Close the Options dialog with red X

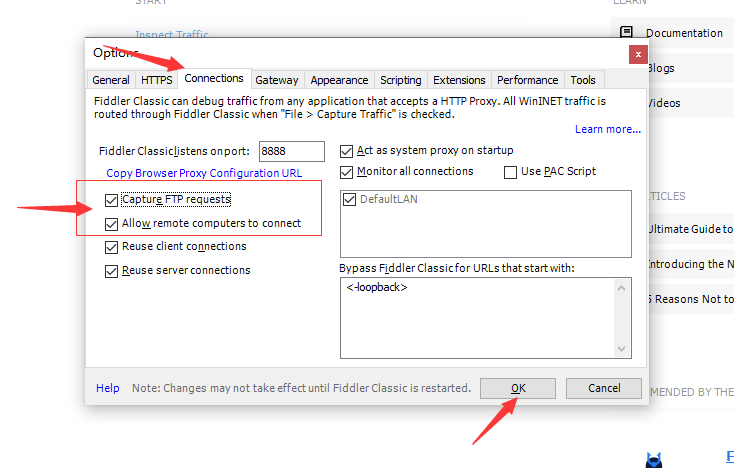[638, 55]
